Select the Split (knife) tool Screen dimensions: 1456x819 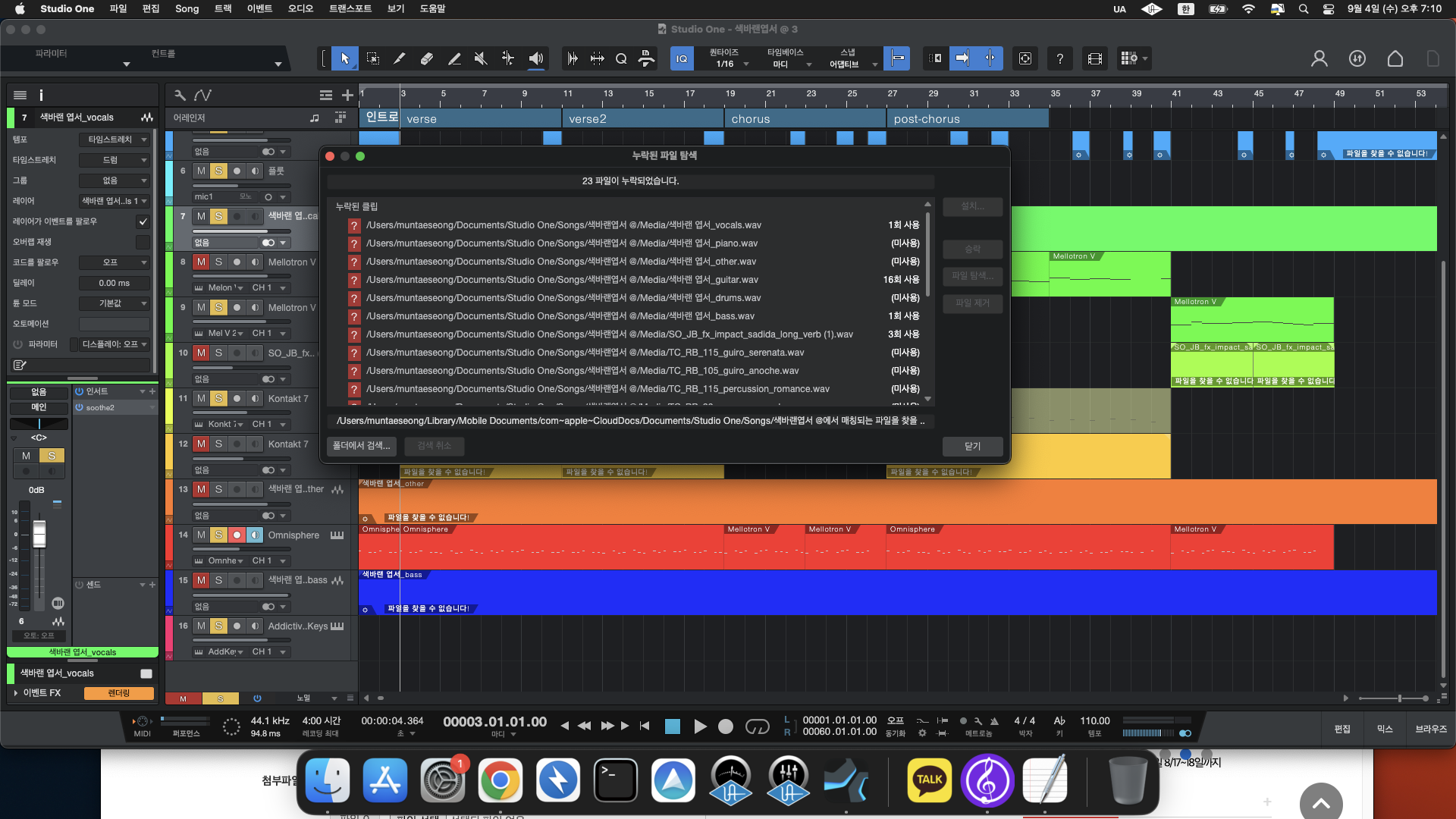(x=399, y=58)
